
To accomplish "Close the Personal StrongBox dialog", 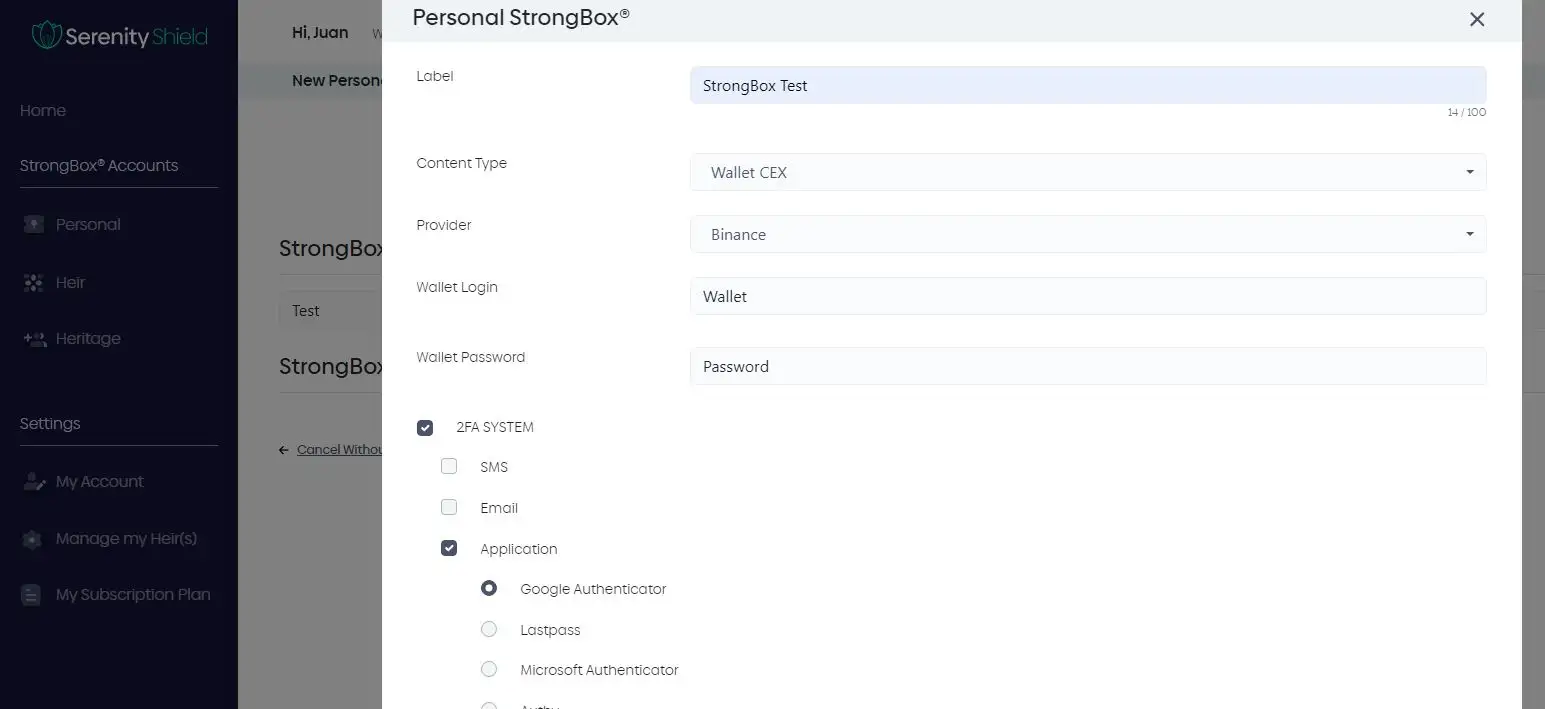I will point(1476,19).
